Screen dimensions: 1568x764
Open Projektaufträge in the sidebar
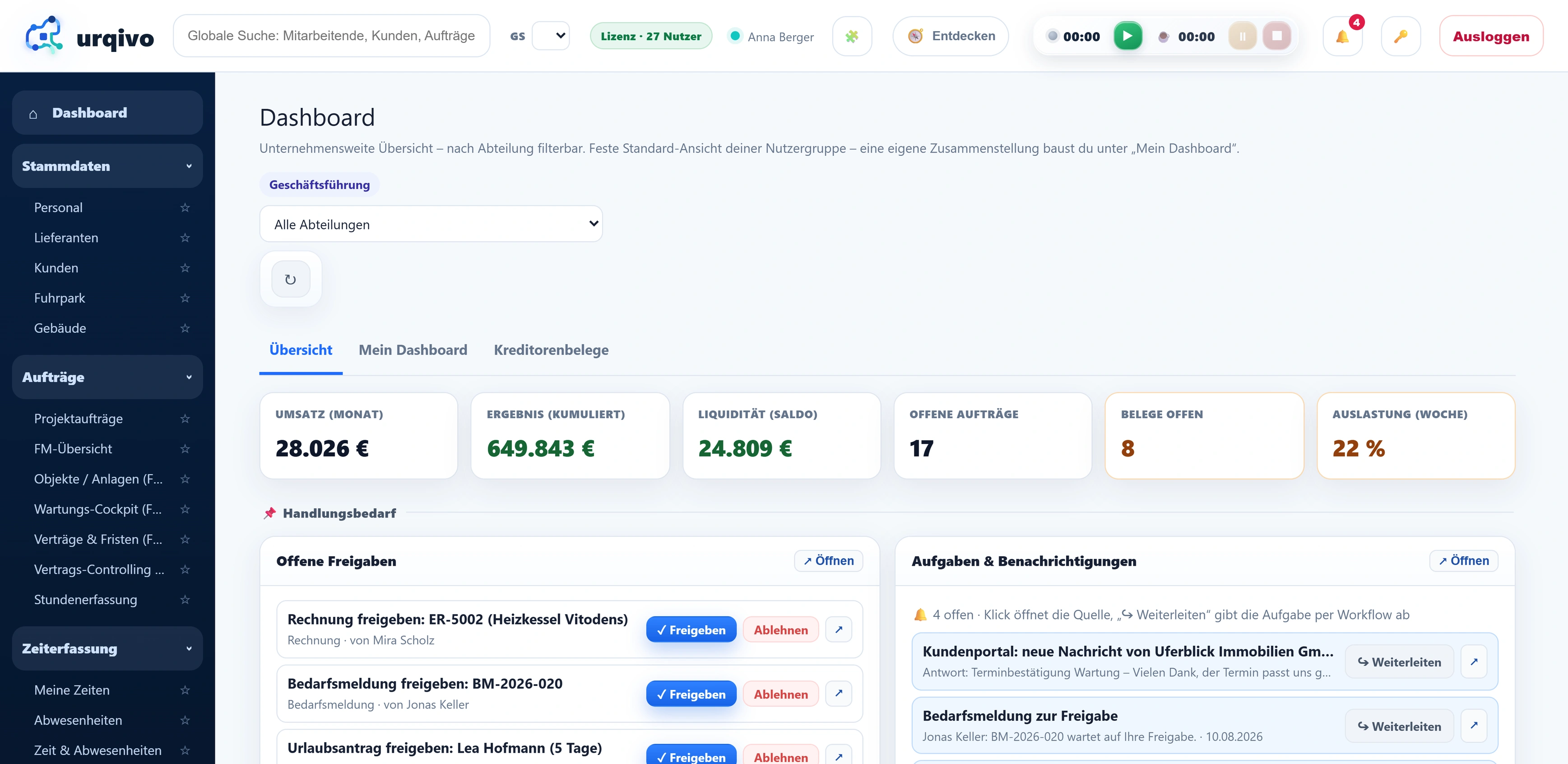[79, 418]
